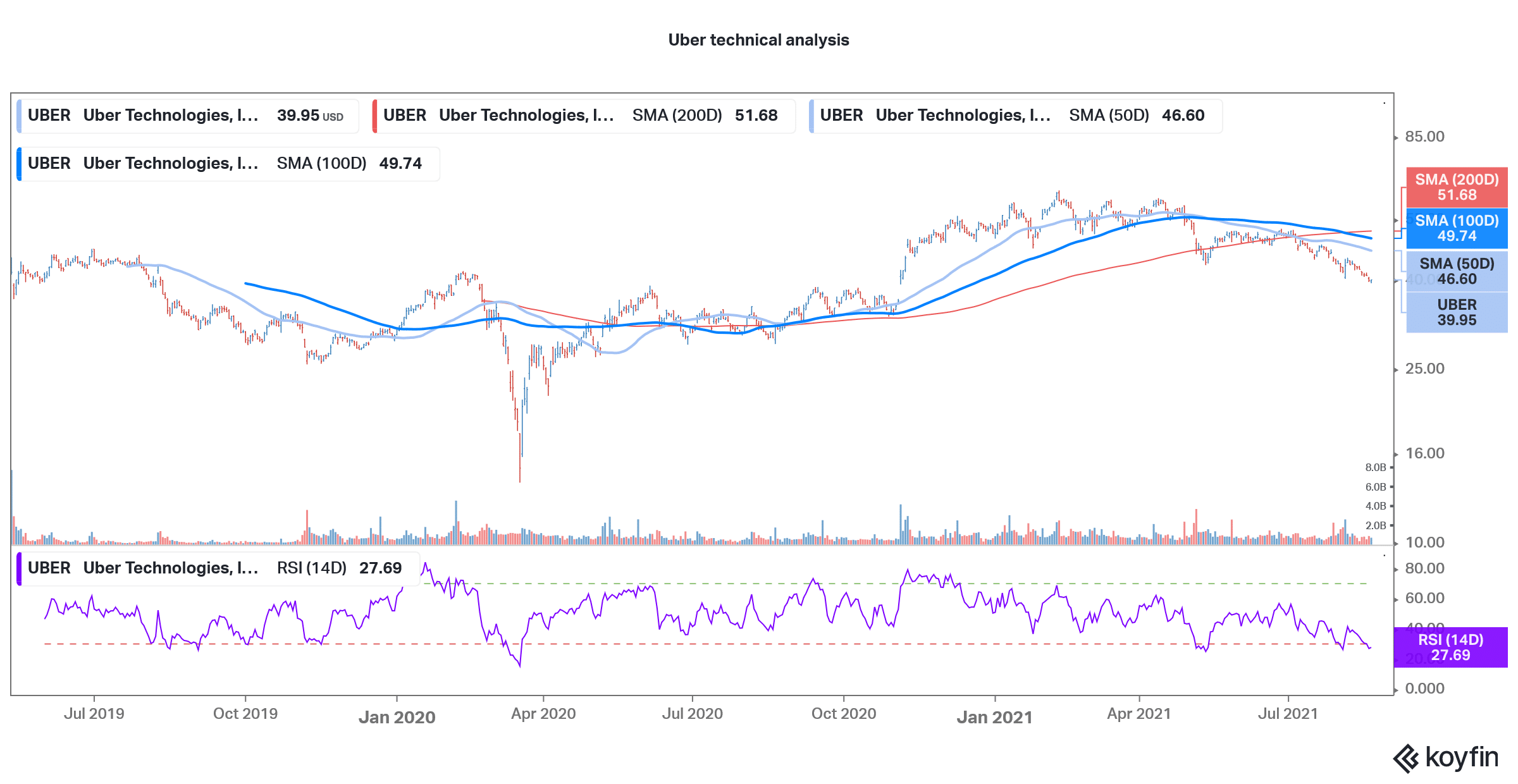This screenshot has width=1518, height=784.
Task: Click the 'Jul 2020' date axis label
Action: coord(692,714)
